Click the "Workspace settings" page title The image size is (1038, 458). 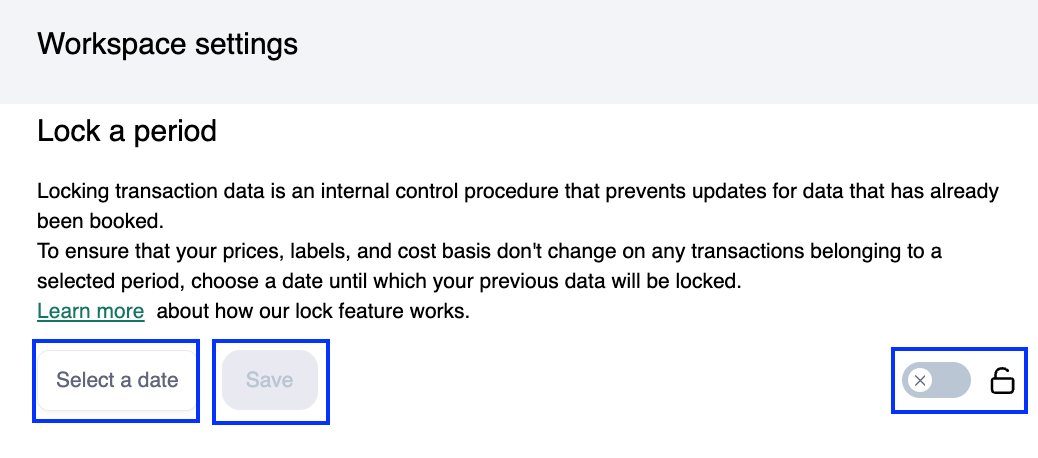(x=167, y=45)
